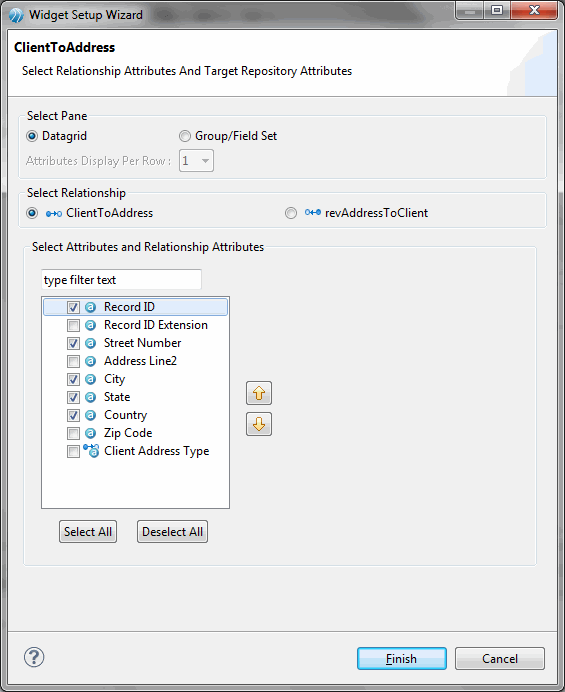Click the attribute icon beside Record ID
Image resolution: width=565 pixels, height=692 pixels.
90,307
